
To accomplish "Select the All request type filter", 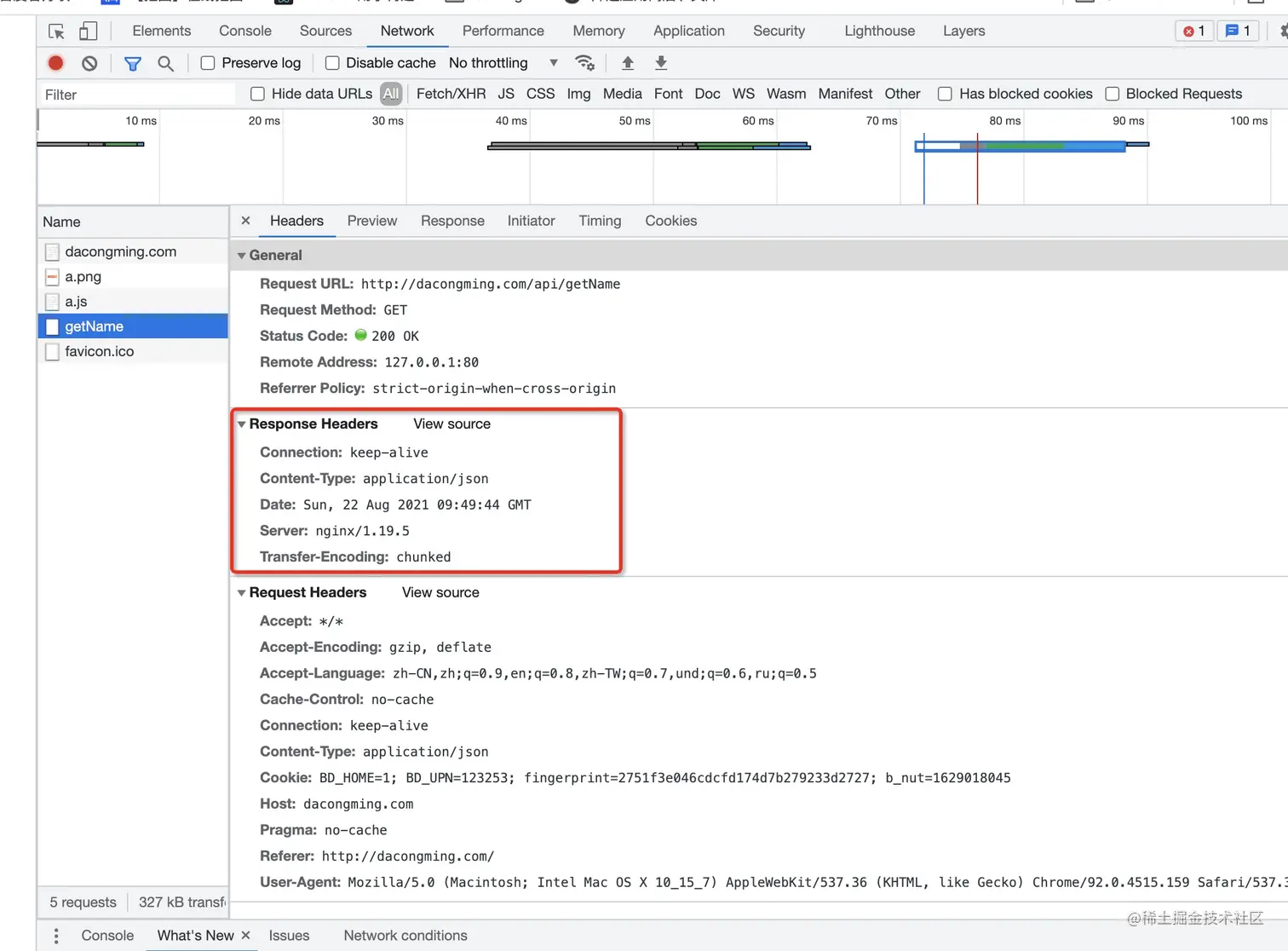I will pos(391,94).
